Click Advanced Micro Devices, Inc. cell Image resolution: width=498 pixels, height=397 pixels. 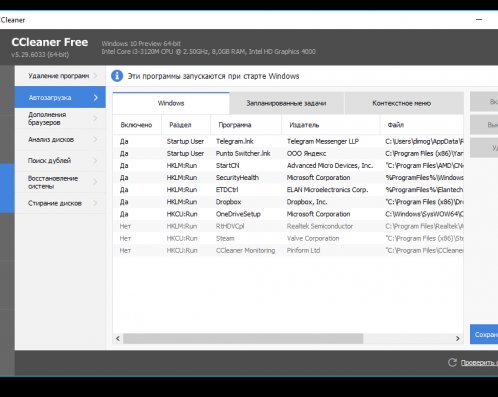pyautogui.click(x=330, y=166)
